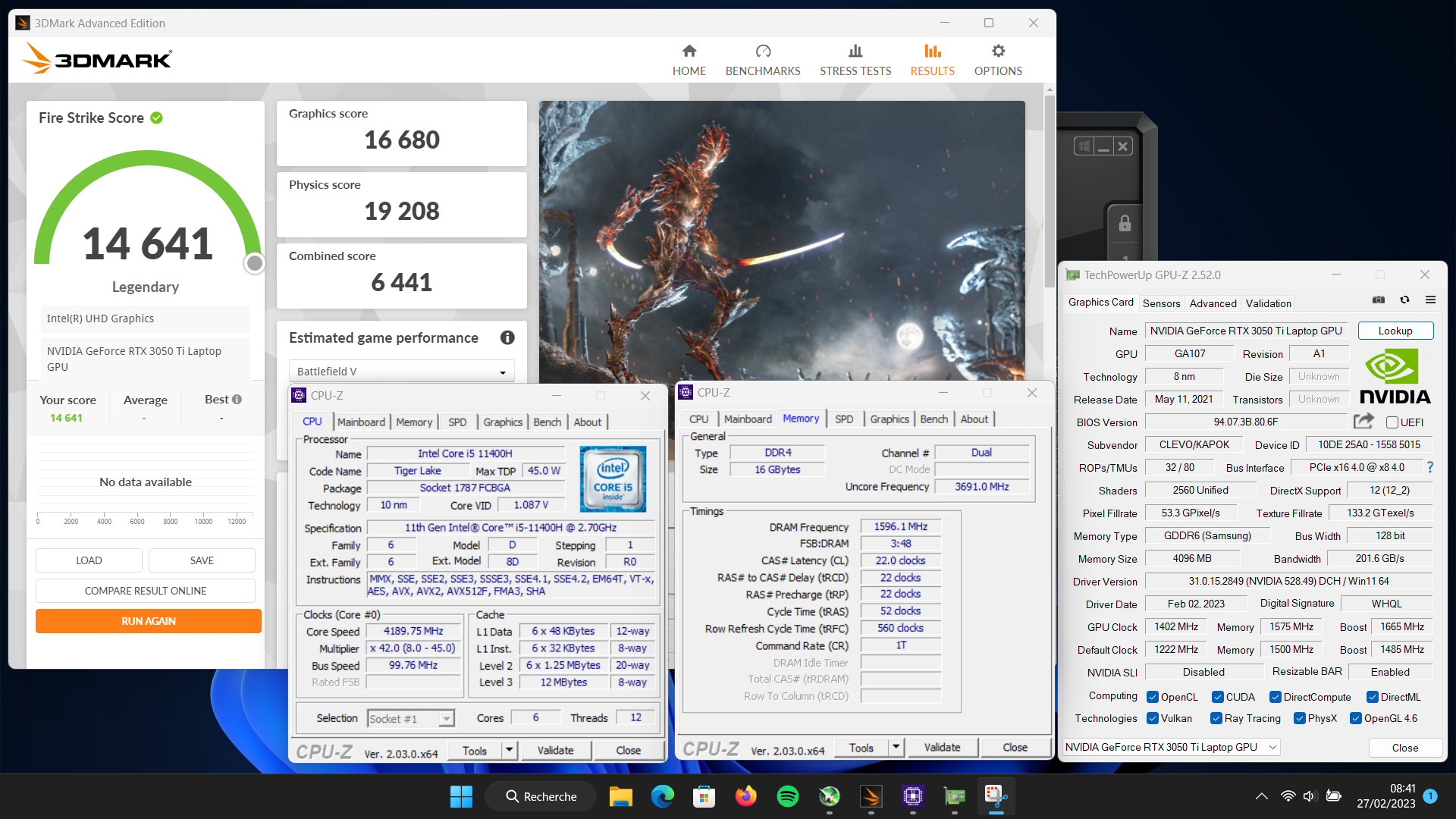Toggle the OpenGL 4.6 checkbox
The width and height of the screenshot is (1456, 819).
[x=1356, y=718]
